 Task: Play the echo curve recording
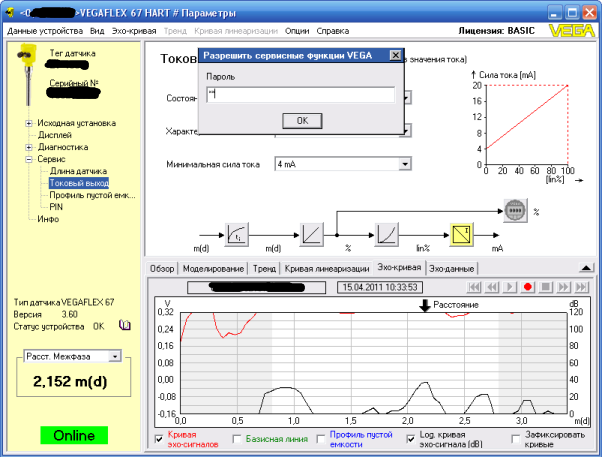coord(510,287)
